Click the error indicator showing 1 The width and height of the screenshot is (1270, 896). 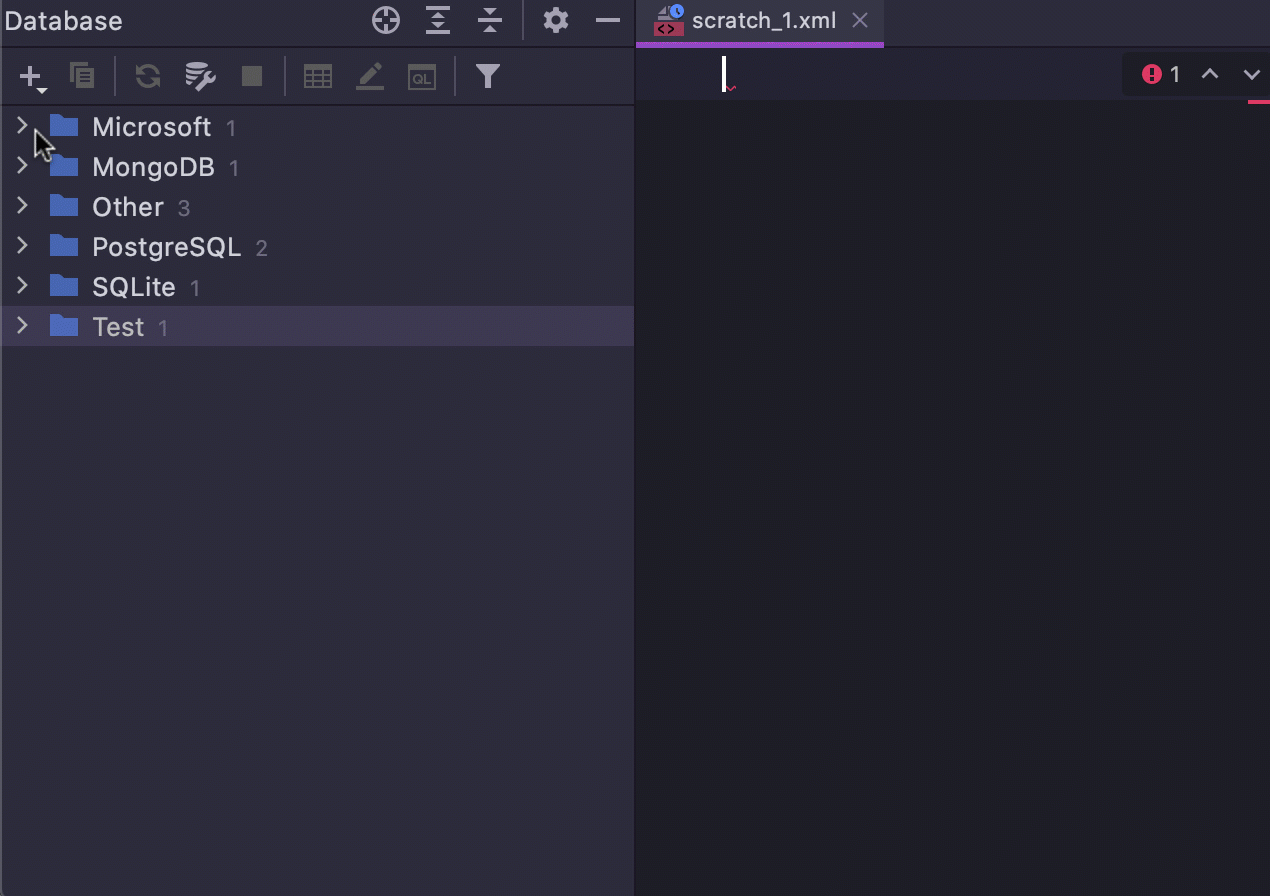(1161, 74)
